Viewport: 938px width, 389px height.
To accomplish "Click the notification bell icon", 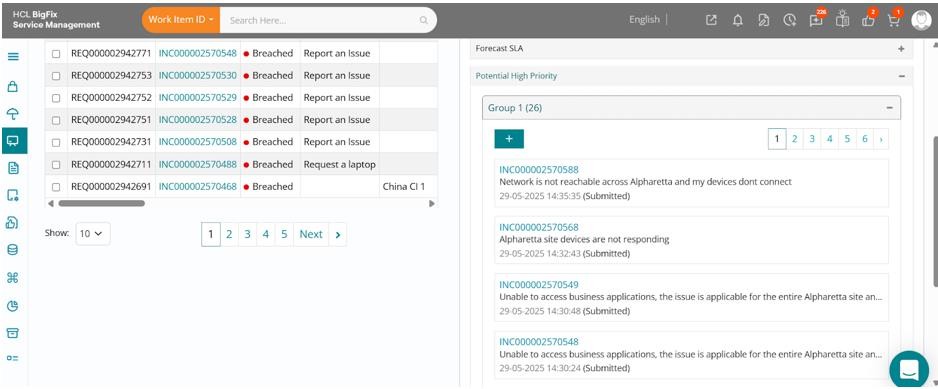I will [x=738, y=20].
